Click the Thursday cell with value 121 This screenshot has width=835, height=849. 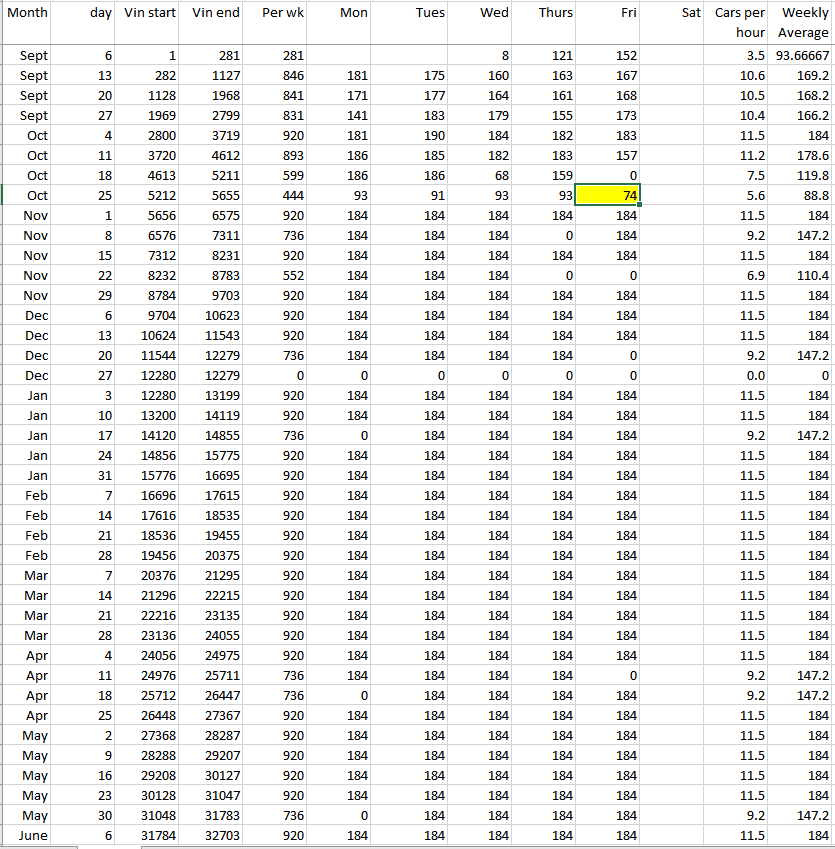[x=544, y=55]
